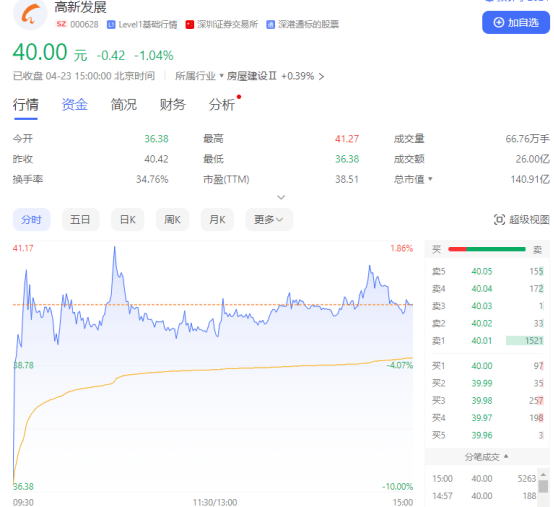Open the 所属行业 dropdown arrow
This screenshot has height=507, width=554.
point(222,76)
